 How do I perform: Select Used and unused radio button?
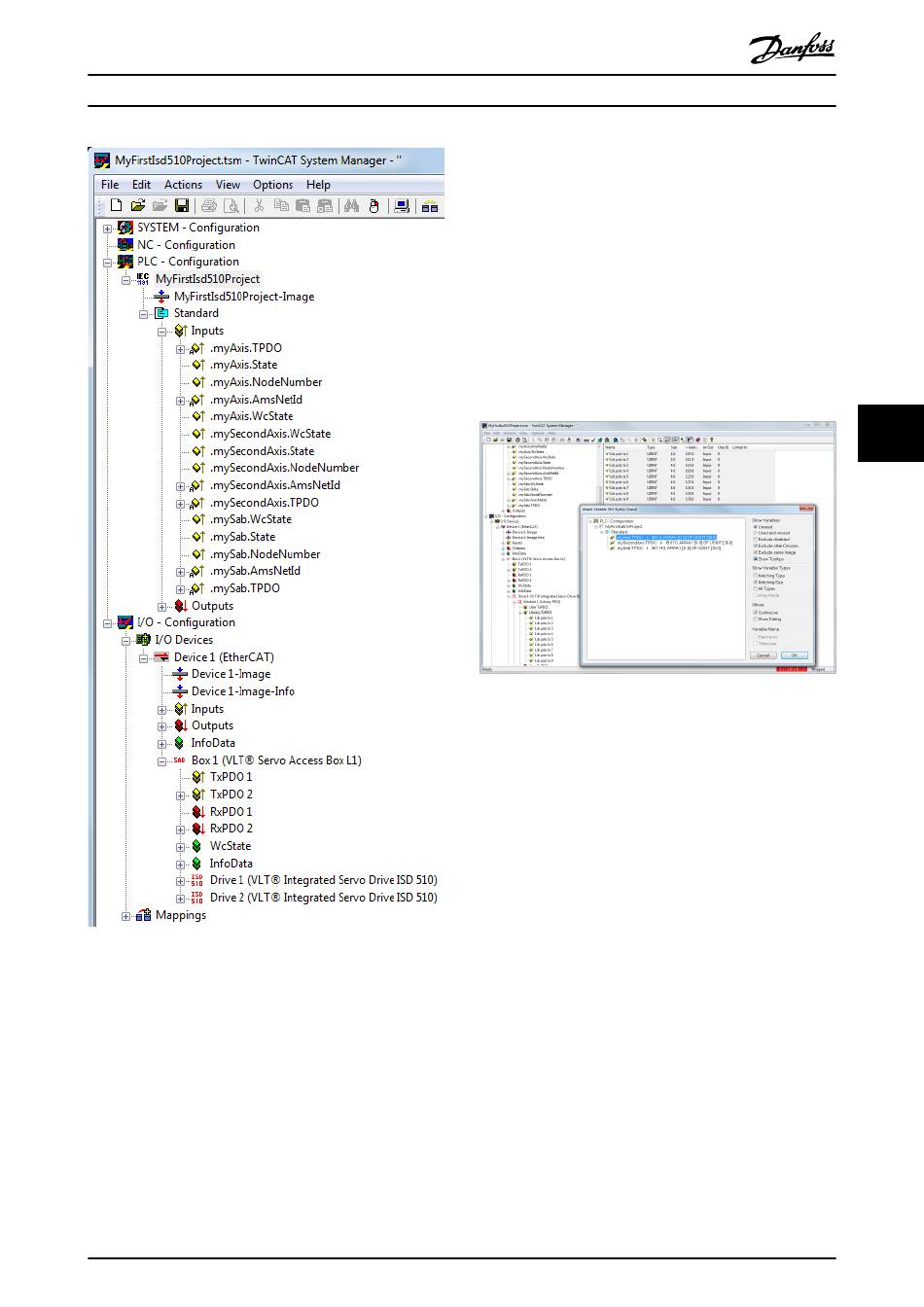tap(757, 533)
